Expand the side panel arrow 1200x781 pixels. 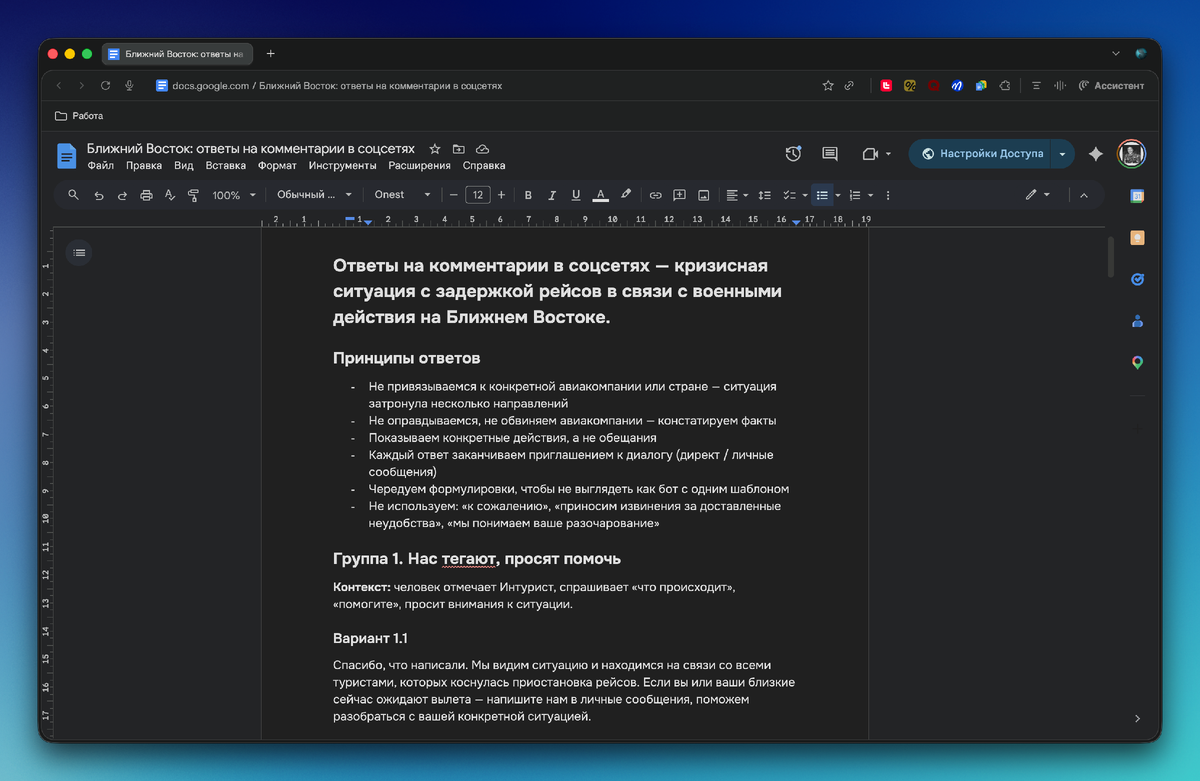(x=1137, y=718)
